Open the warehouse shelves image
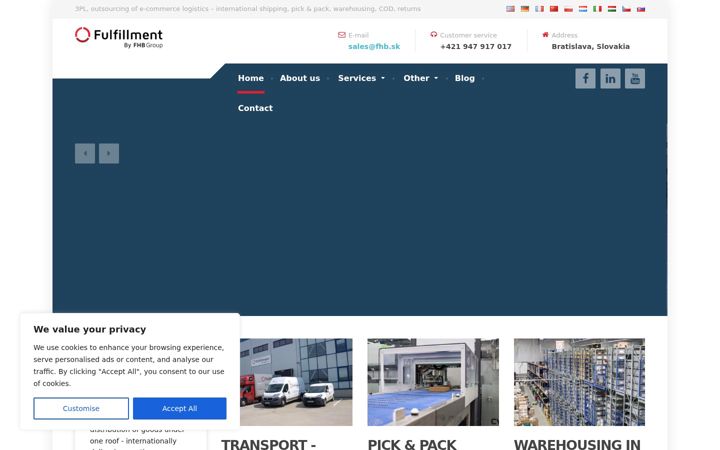This screenshot has height=450, width=720. coord(579,382)
